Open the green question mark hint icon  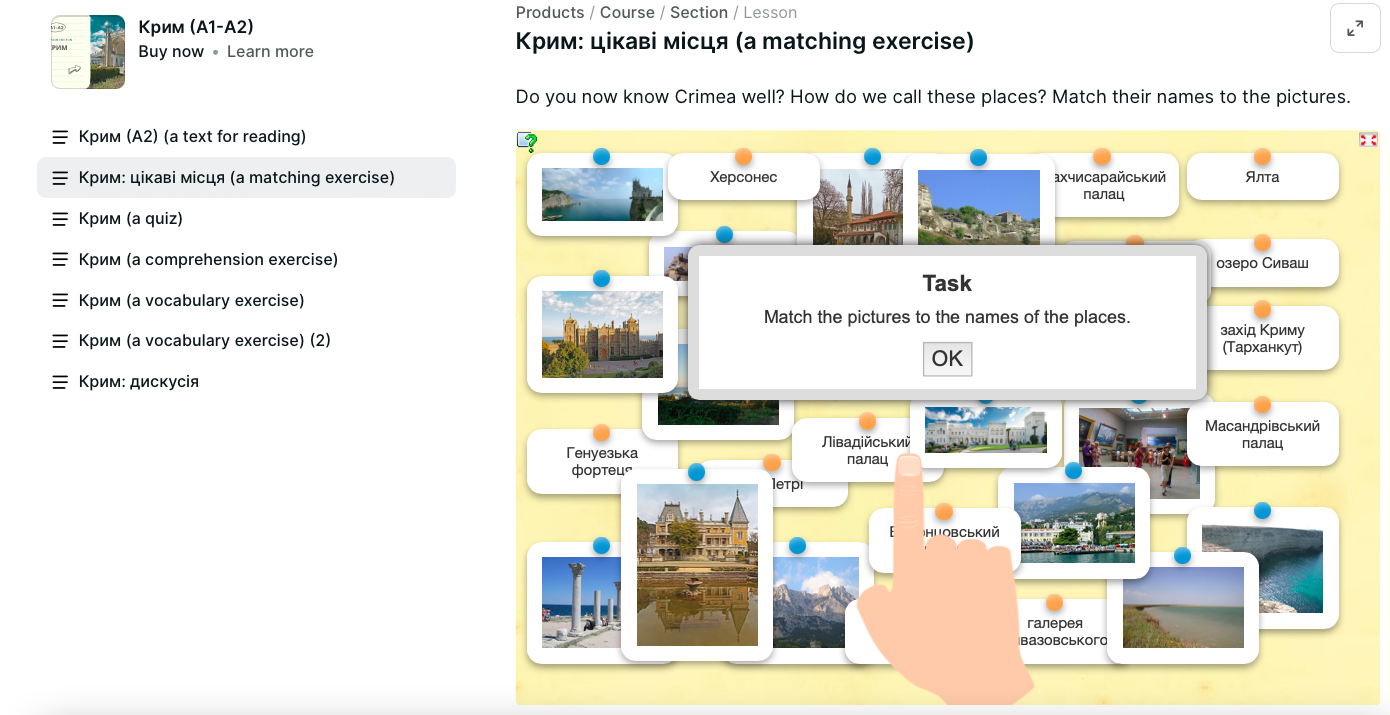tap(527, 142)
